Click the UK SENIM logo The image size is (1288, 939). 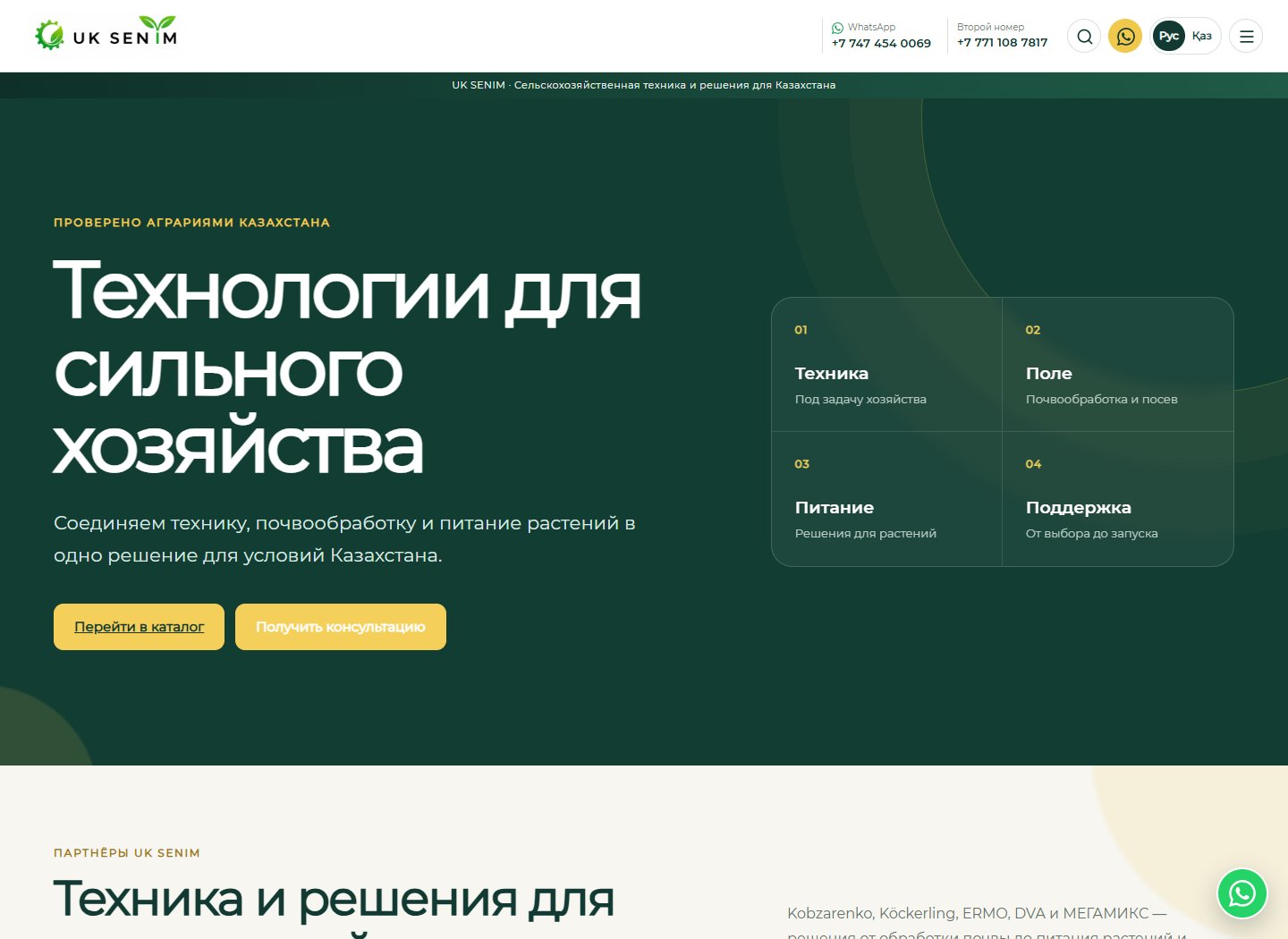point(106,34)
